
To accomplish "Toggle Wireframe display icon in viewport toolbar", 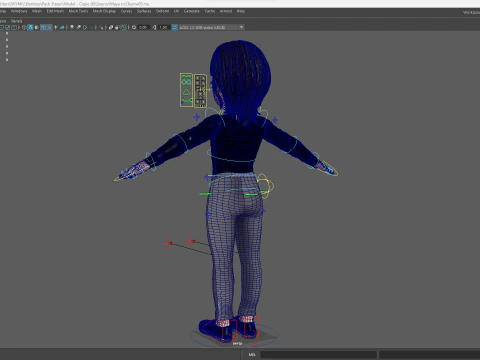I will 24,27.
